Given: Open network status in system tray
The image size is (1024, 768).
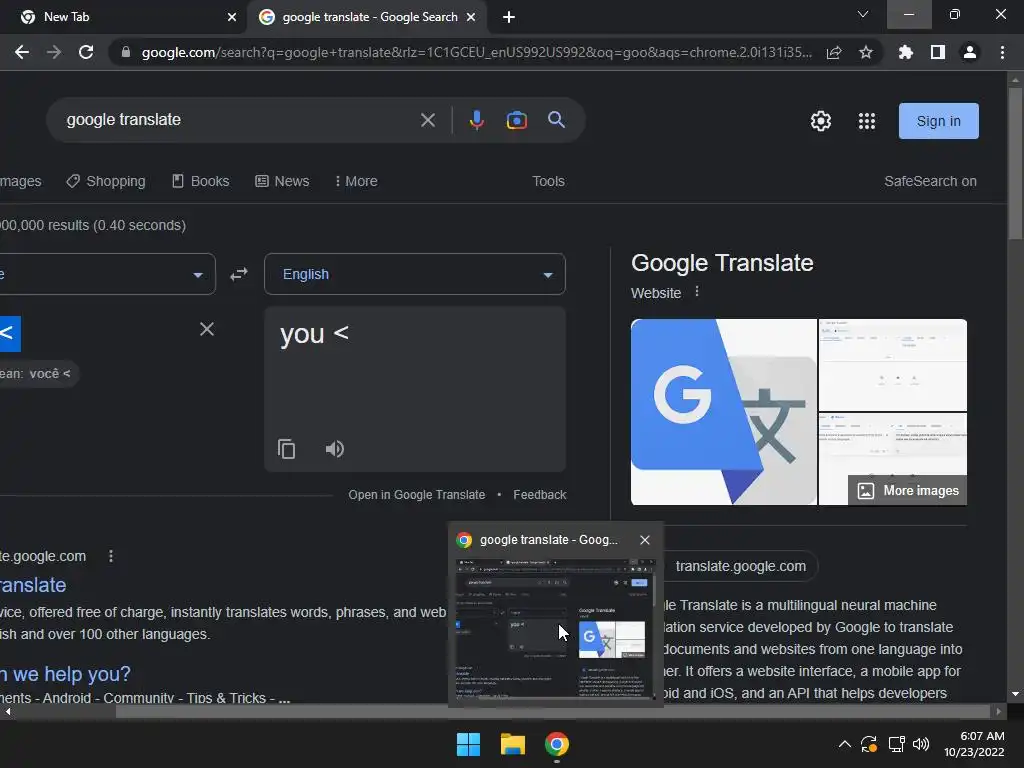Looking at the screenshot, I should click(x=896, y=744).
